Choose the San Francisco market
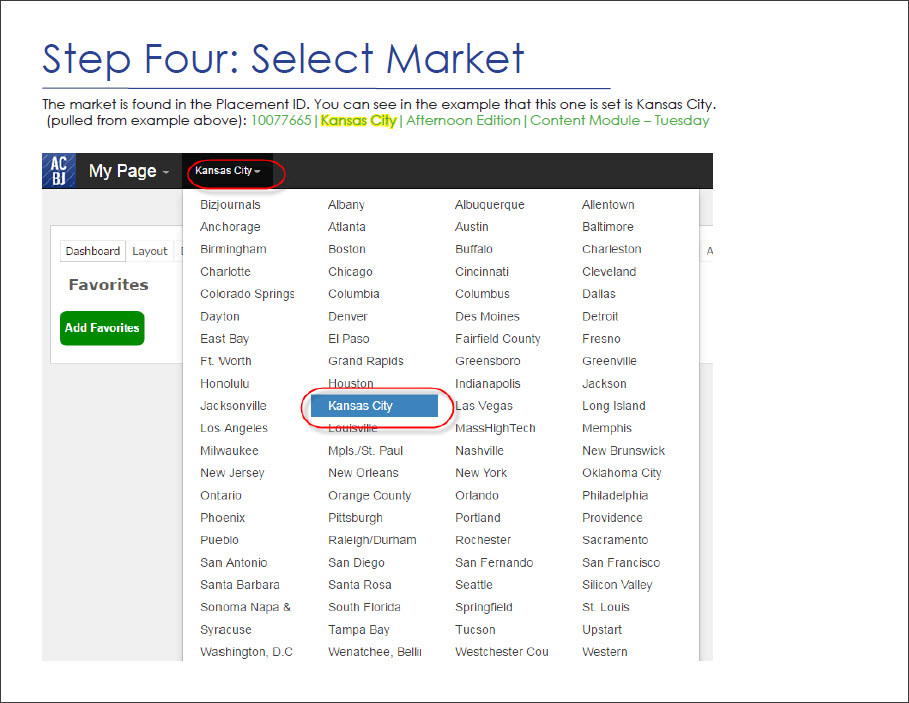Image resolution: width=909 pixels, height=703 pixels. pyautogui.click(x=621, y=563)
